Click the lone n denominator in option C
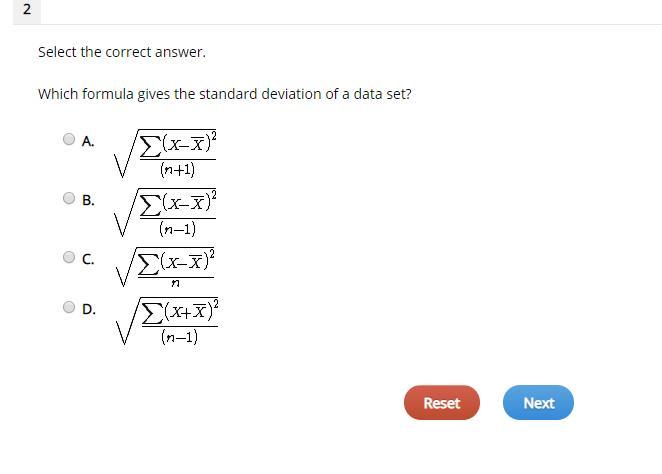The image size is (662, 474). pyautogui.click(x=176, y=284)
